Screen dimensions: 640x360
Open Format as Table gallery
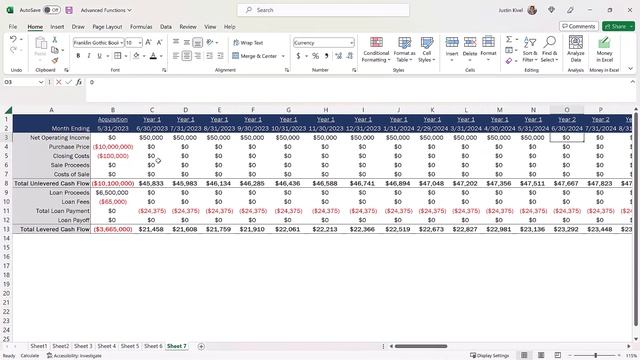pos(404,49)
